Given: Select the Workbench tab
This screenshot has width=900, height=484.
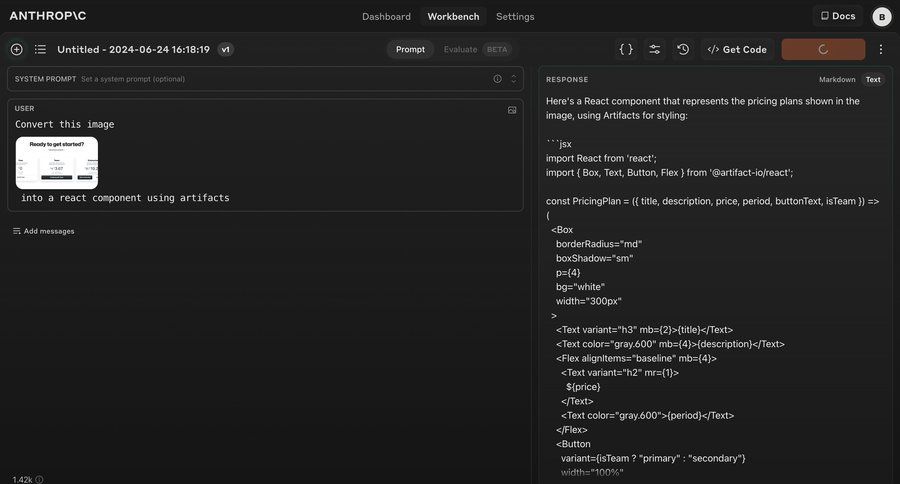Looking at the screenshot, I should (453, 17).
